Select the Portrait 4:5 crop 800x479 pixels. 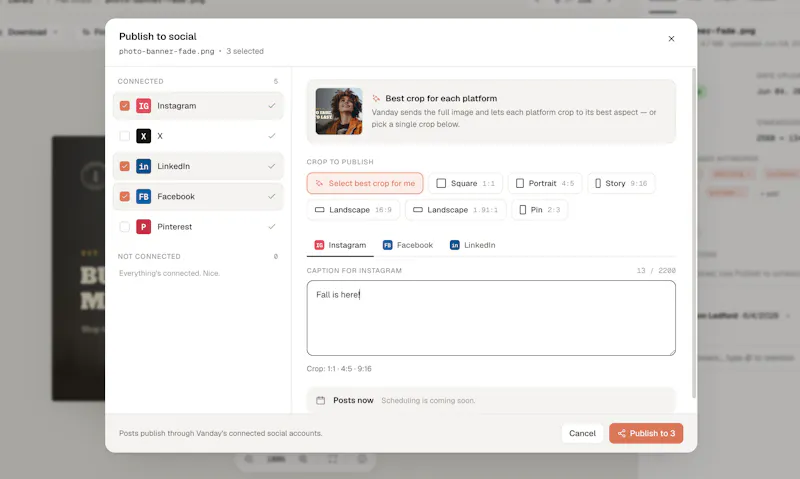(545, 183)
